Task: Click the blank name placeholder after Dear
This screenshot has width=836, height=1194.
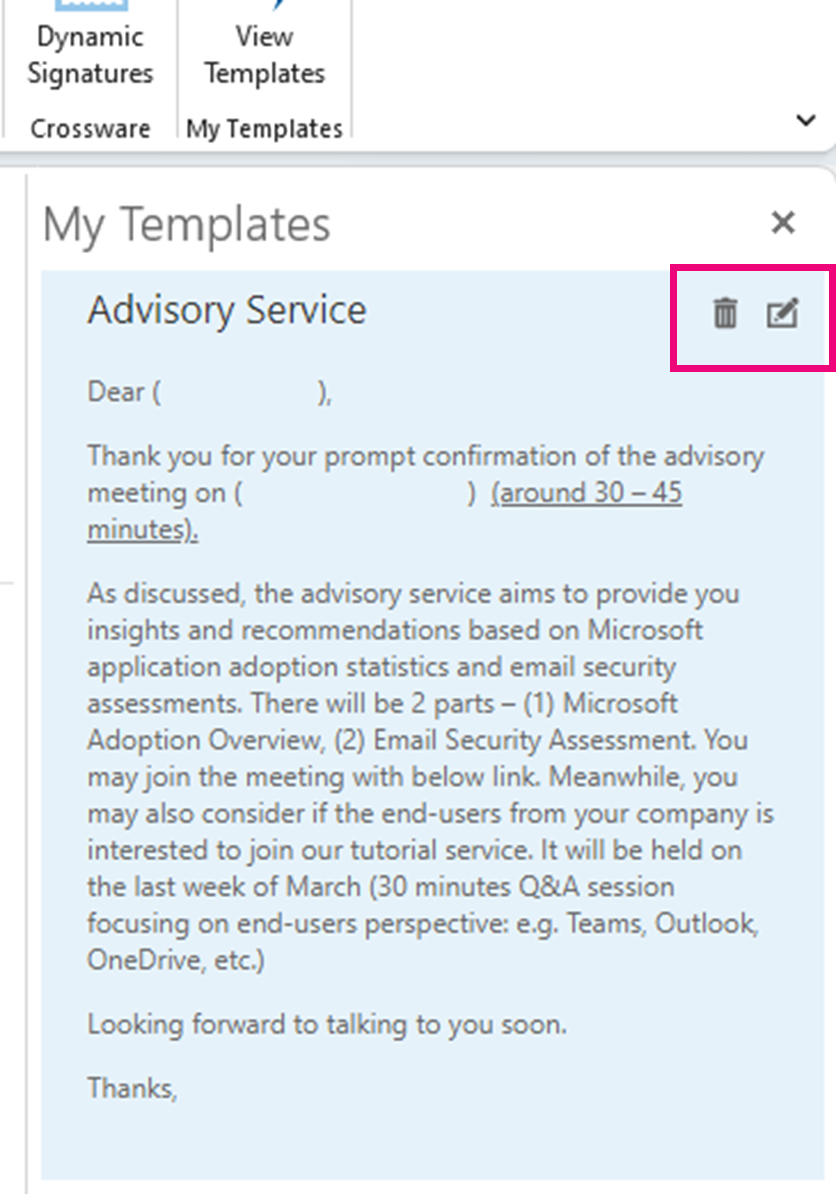Action: 240,392
